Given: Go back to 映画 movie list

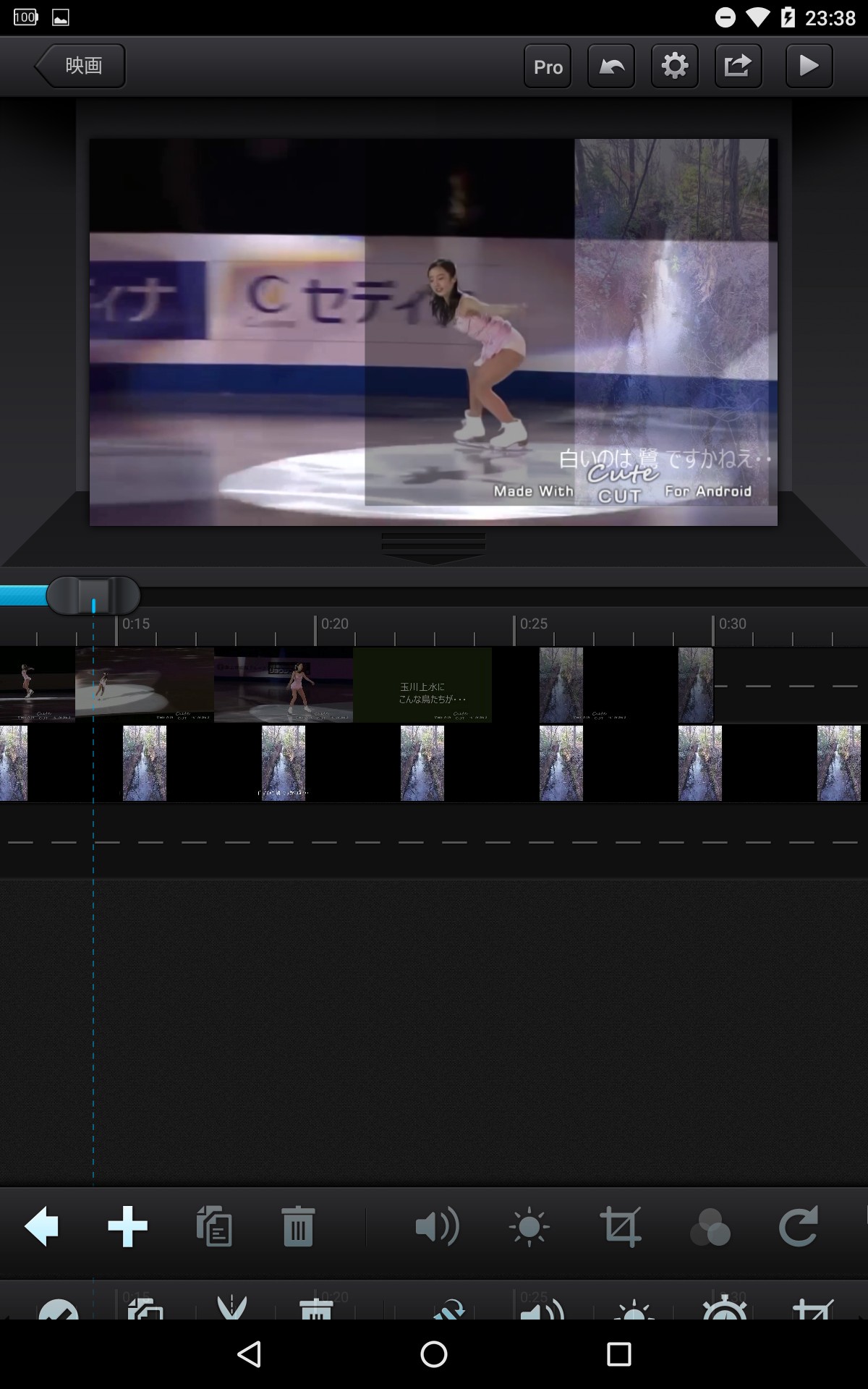Looking at the screenshot, I should click(x=81, y=66).
